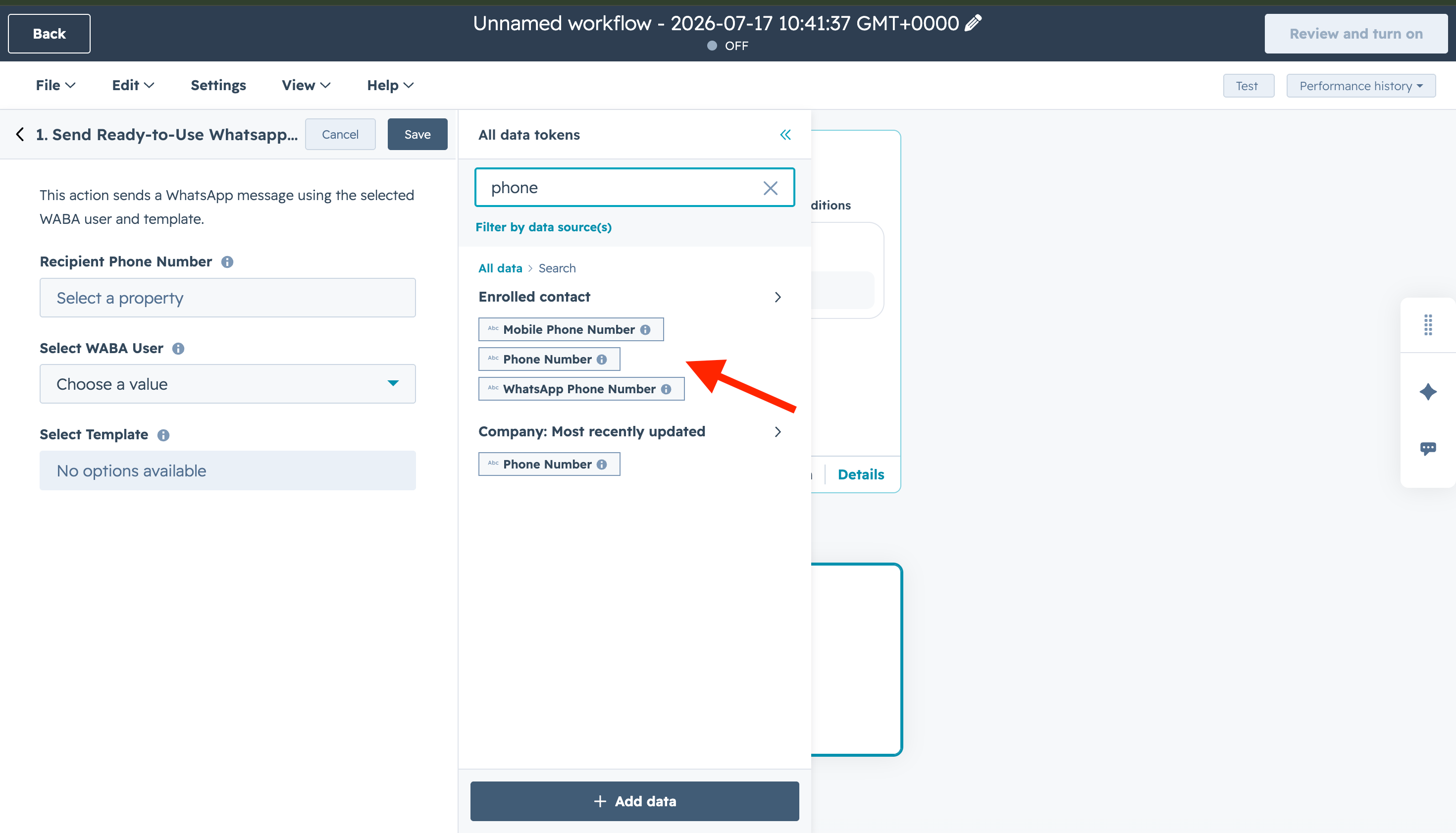Viewport: 1456px width, 833px height.
Task: Select the WhatsApp Phone Number token
Action: coord(581,389)
